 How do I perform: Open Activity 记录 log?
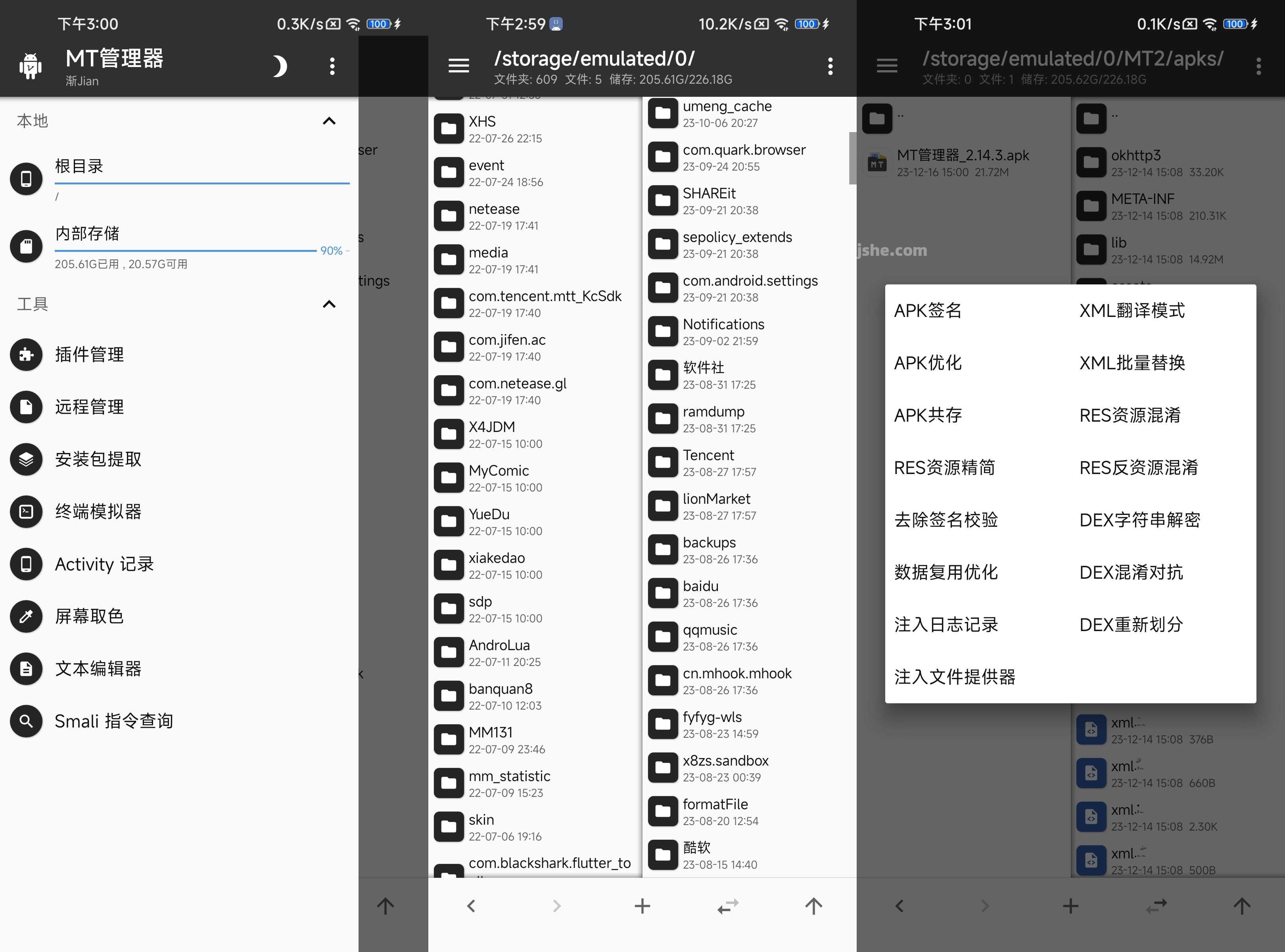pos(104,564)
